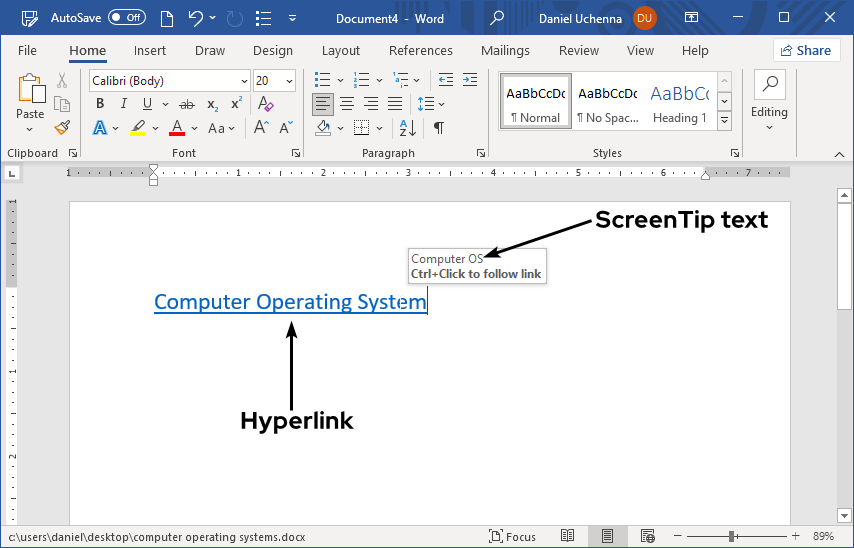854x548 pixels.
Task: Apply Text Effects letter A icon
Action: 100,128
